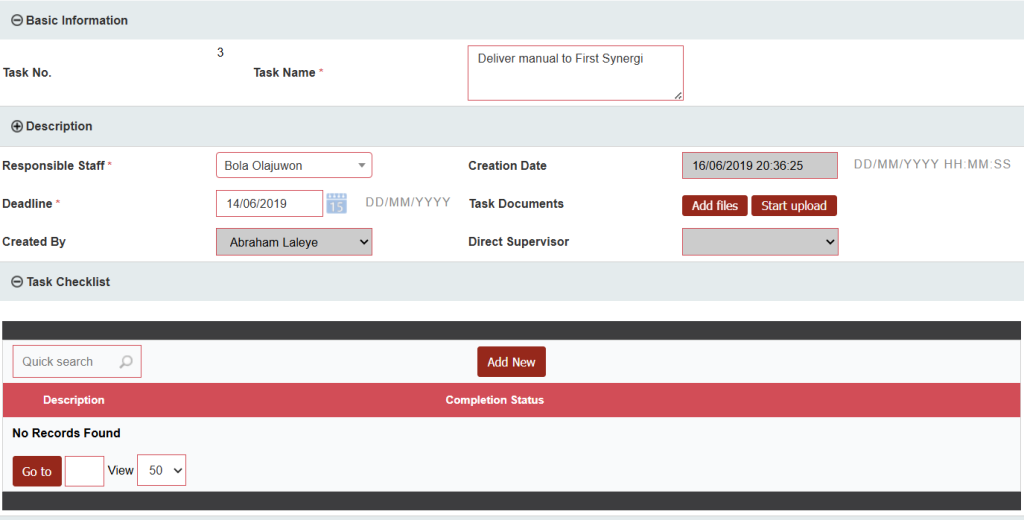Expand the Description section
Viewport: 1024px width, 520px height.
pos(17,127)
